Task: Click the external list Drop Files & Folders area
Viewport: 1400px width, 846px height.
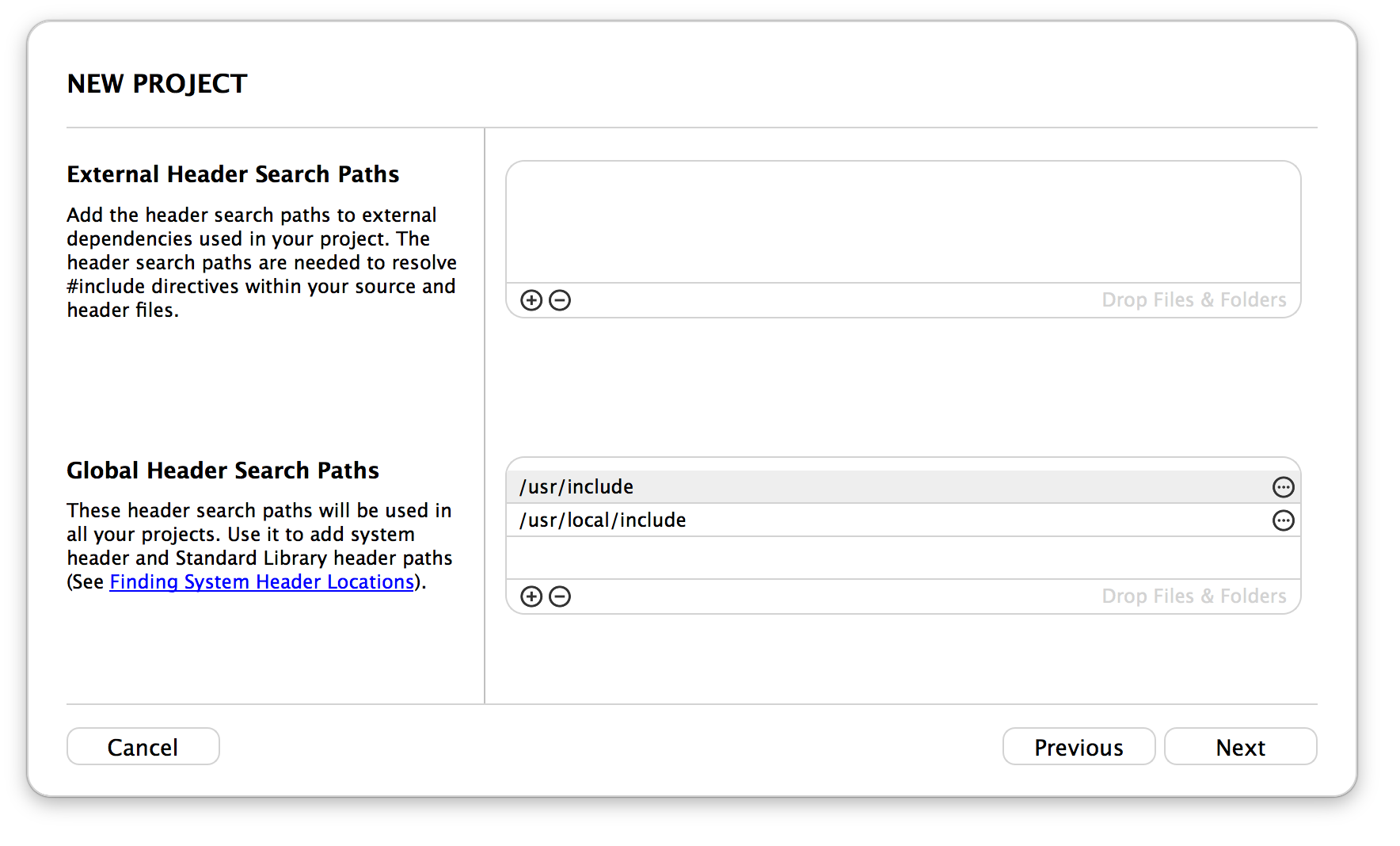Action: pos(1194,300)
